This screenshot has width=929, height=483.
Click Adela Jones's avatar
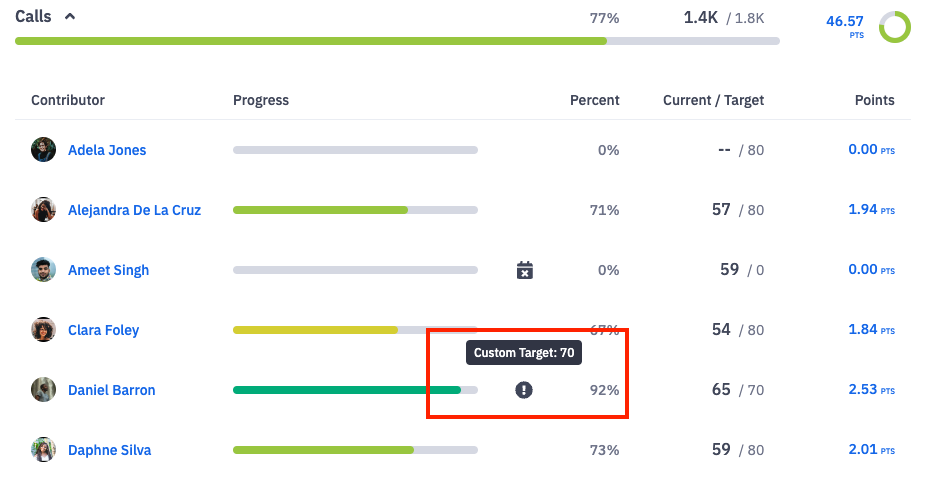pyautogui.click(x=43, y=150)
